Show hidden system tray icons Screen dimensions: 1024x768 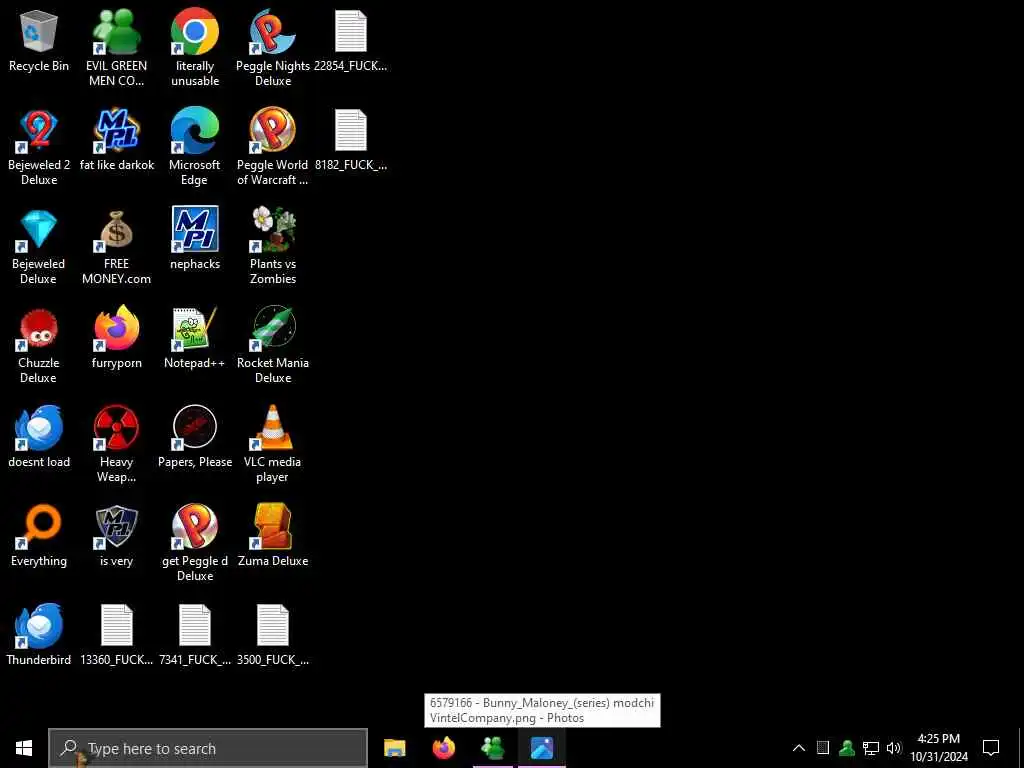pyautogui.click(x=799, y=748)
